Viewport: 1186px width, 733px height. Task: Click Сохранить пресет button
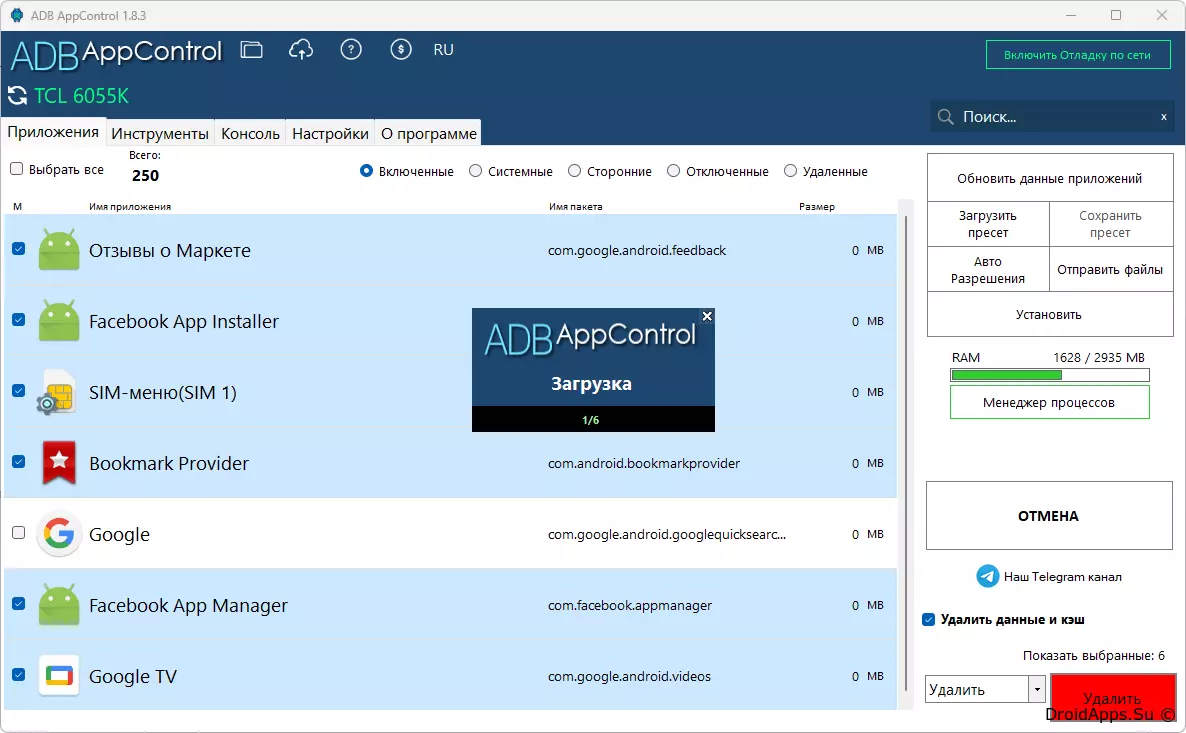coord(1110,224)
